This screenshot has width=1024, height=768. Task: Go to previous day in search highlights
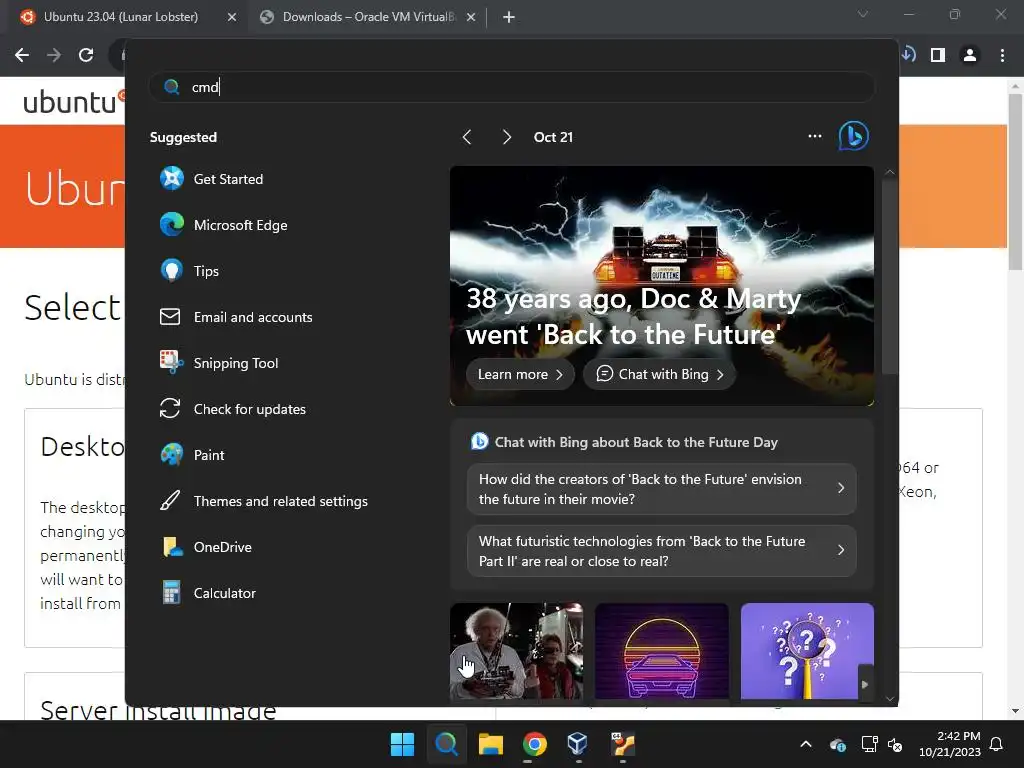[467, 137]
